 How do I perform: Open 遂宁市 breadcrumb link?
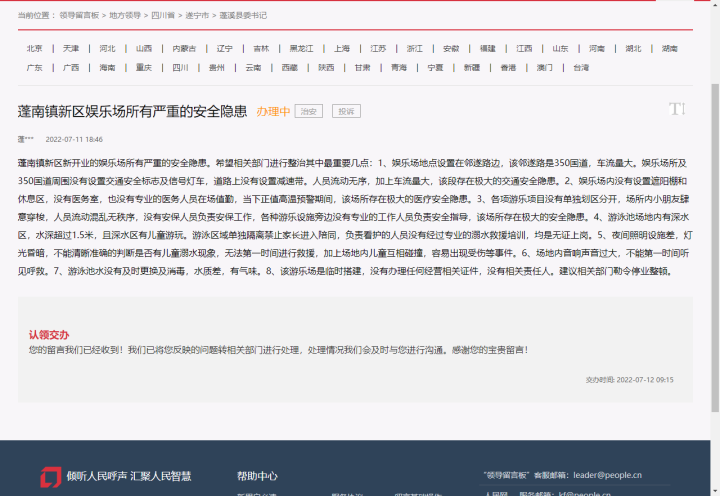[x=197, y=15]
